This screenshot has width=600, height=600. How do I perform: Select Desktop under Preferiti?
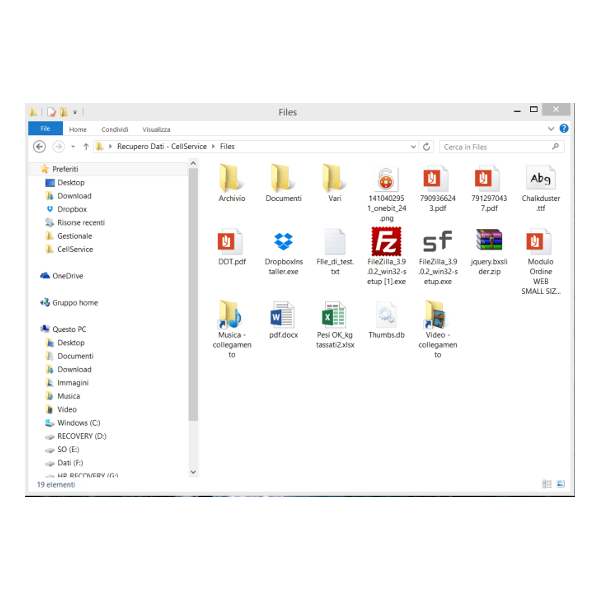coord(71,183)
